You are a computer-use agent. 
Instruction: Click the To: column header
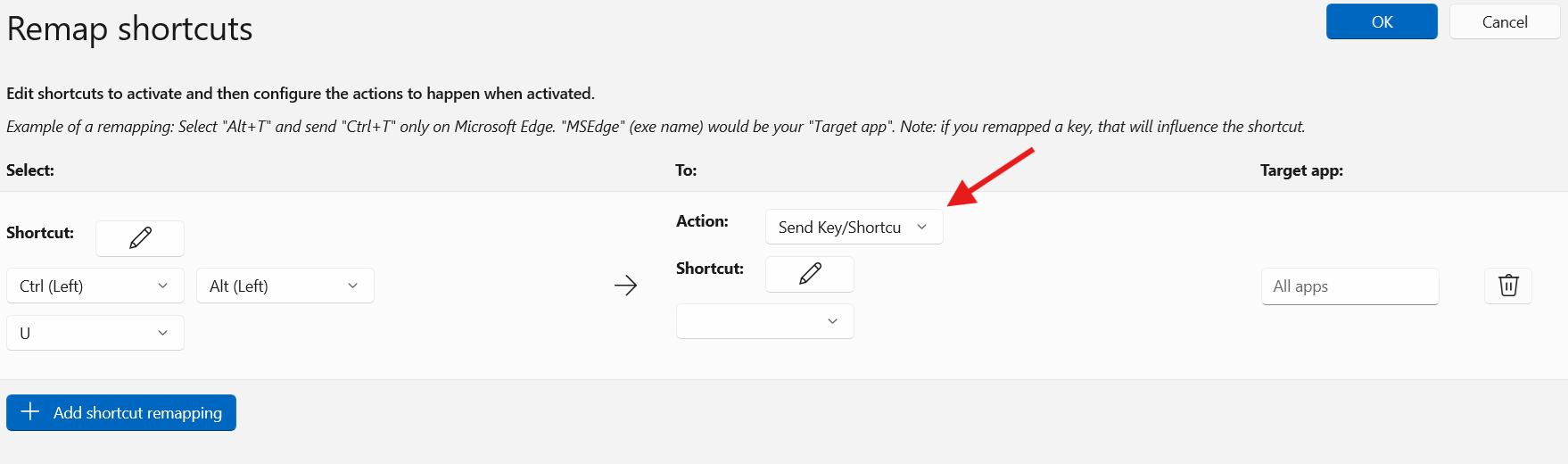[x=686, y=170]
